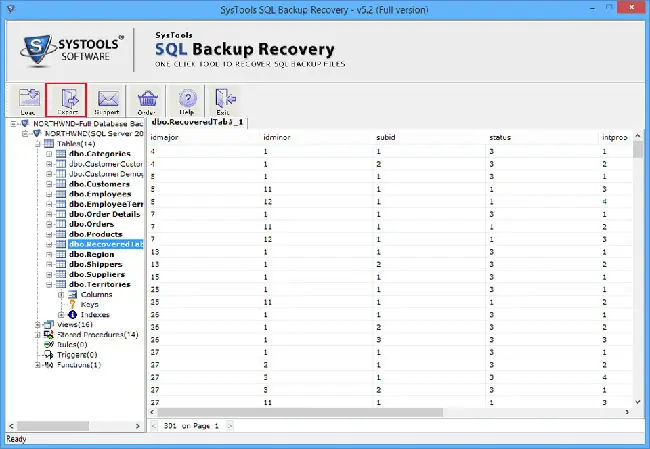Image resolution: width=650 pixels, height=449 pixels.
Task: Expand the Indexes node
Action: point(61,314)
